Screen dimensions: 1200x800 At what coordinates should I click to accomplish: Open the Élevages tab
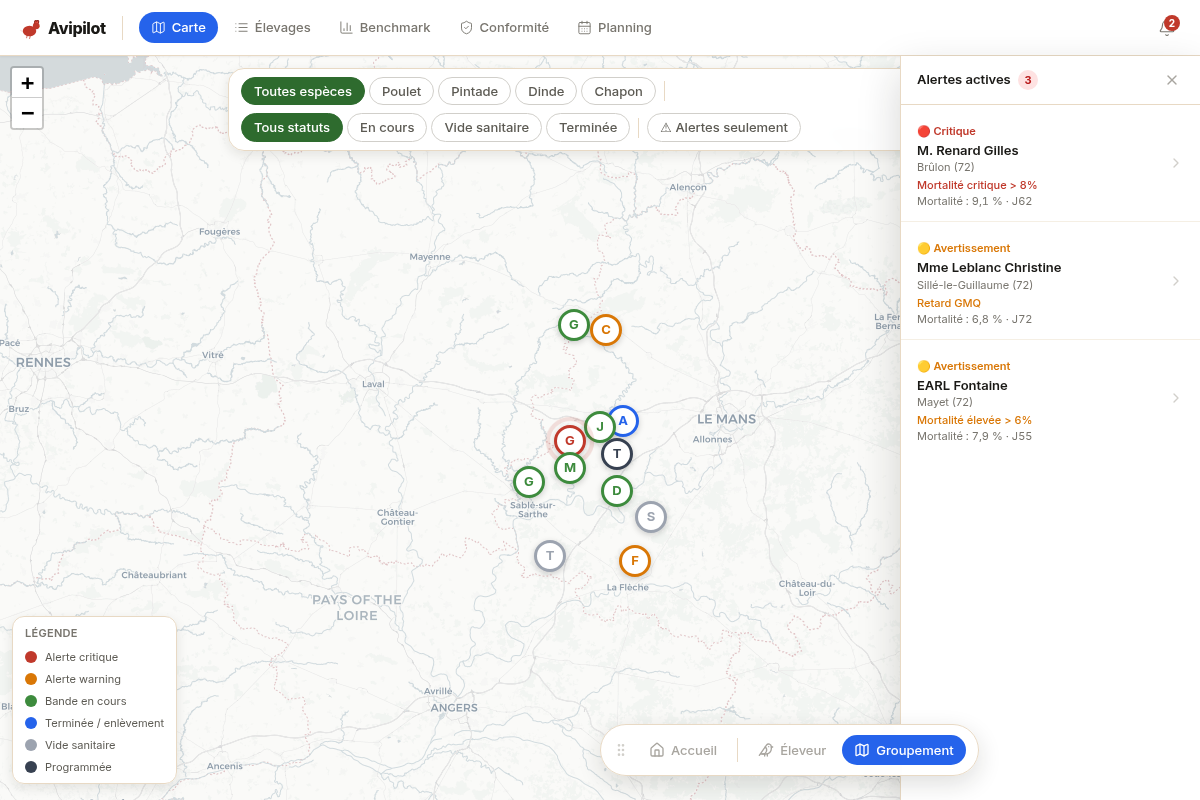[273, 28]
